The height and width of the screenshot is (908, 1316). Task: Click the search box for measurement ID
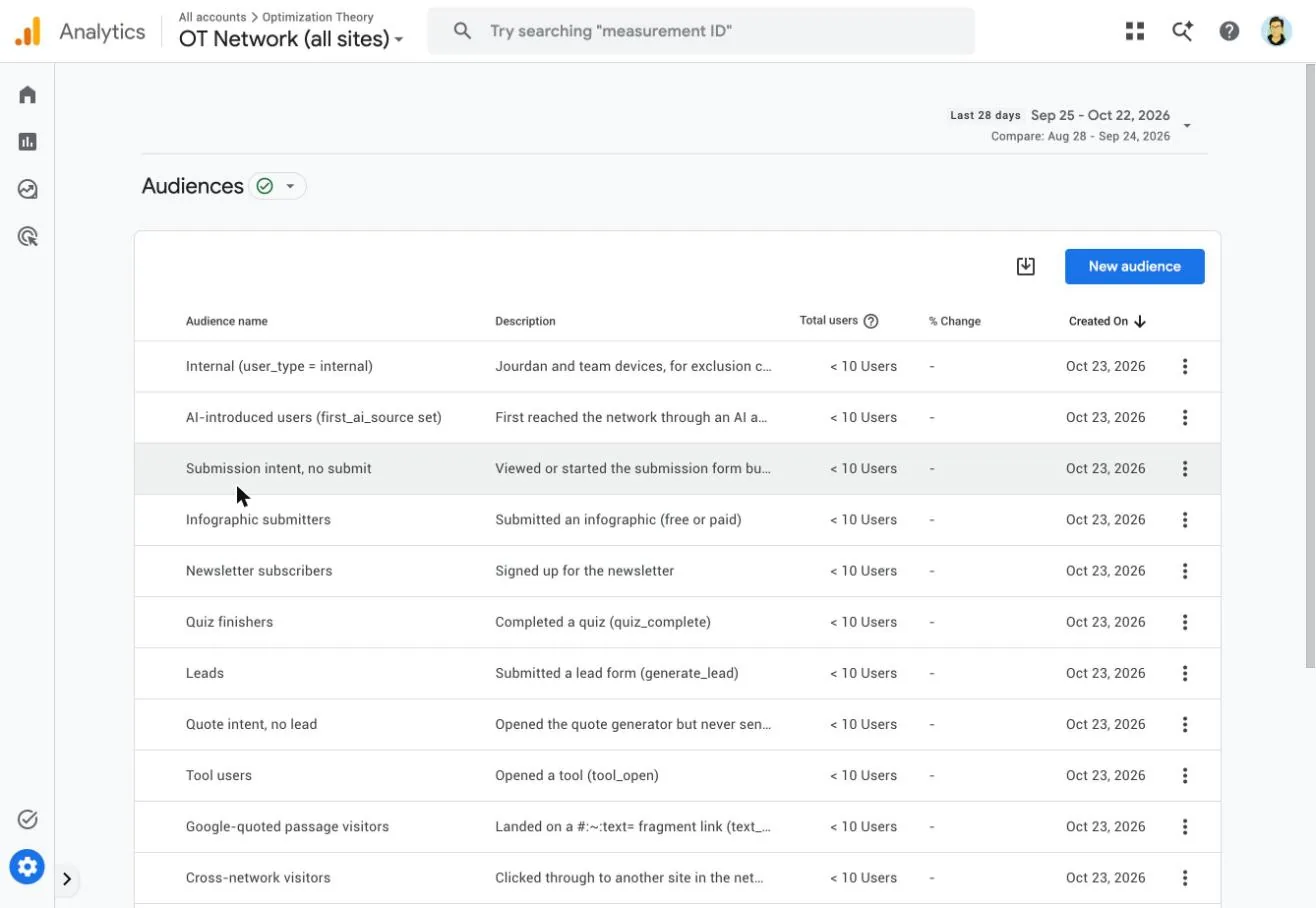700,31
